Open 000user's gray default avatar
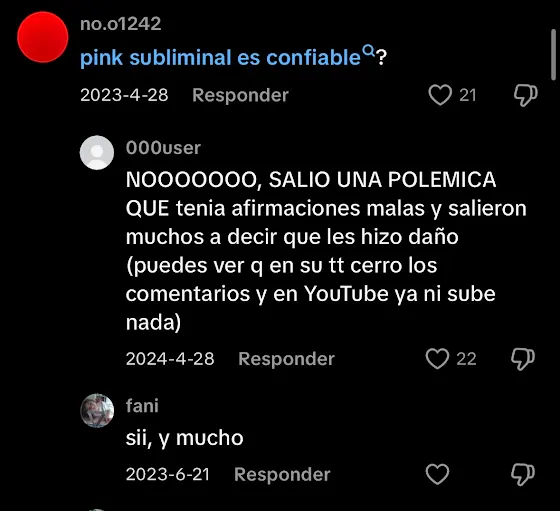 pos(97,152)
